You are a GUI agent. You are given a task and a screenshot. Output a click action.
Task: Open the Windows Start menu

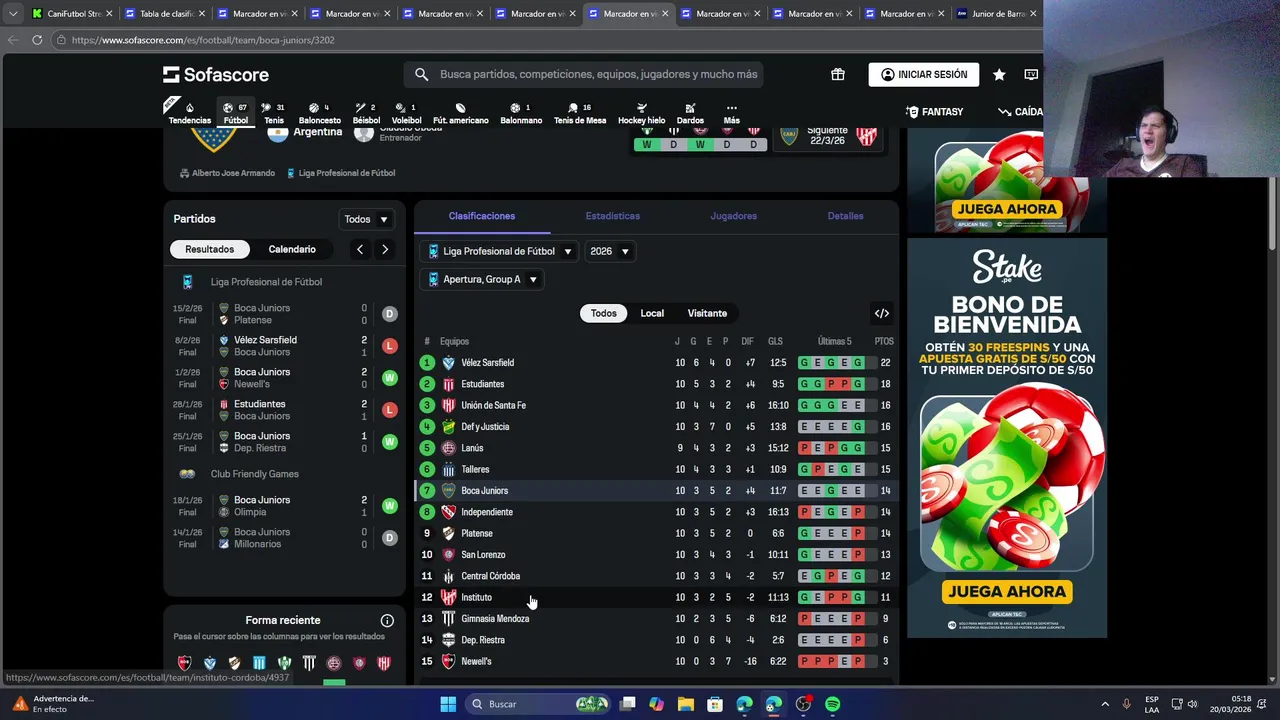pyautogui.click(x=448, y=704)
